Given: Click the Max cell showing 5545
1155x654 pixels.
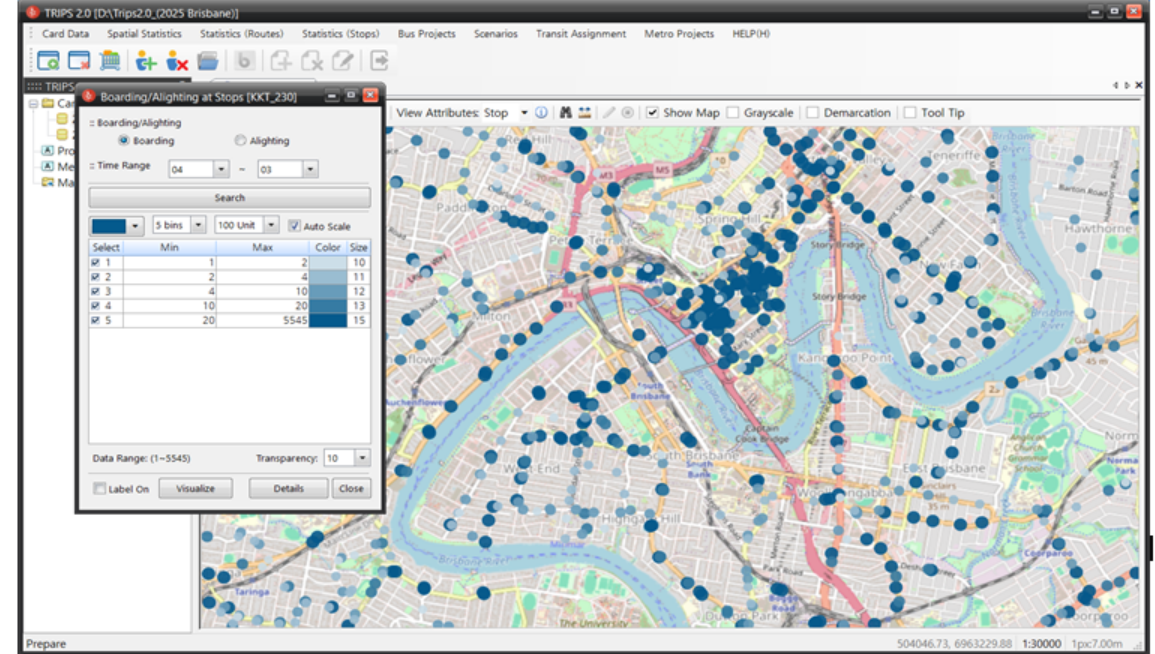Looking at the screenshot, I should pyautogui.click(x=262, y=320).
